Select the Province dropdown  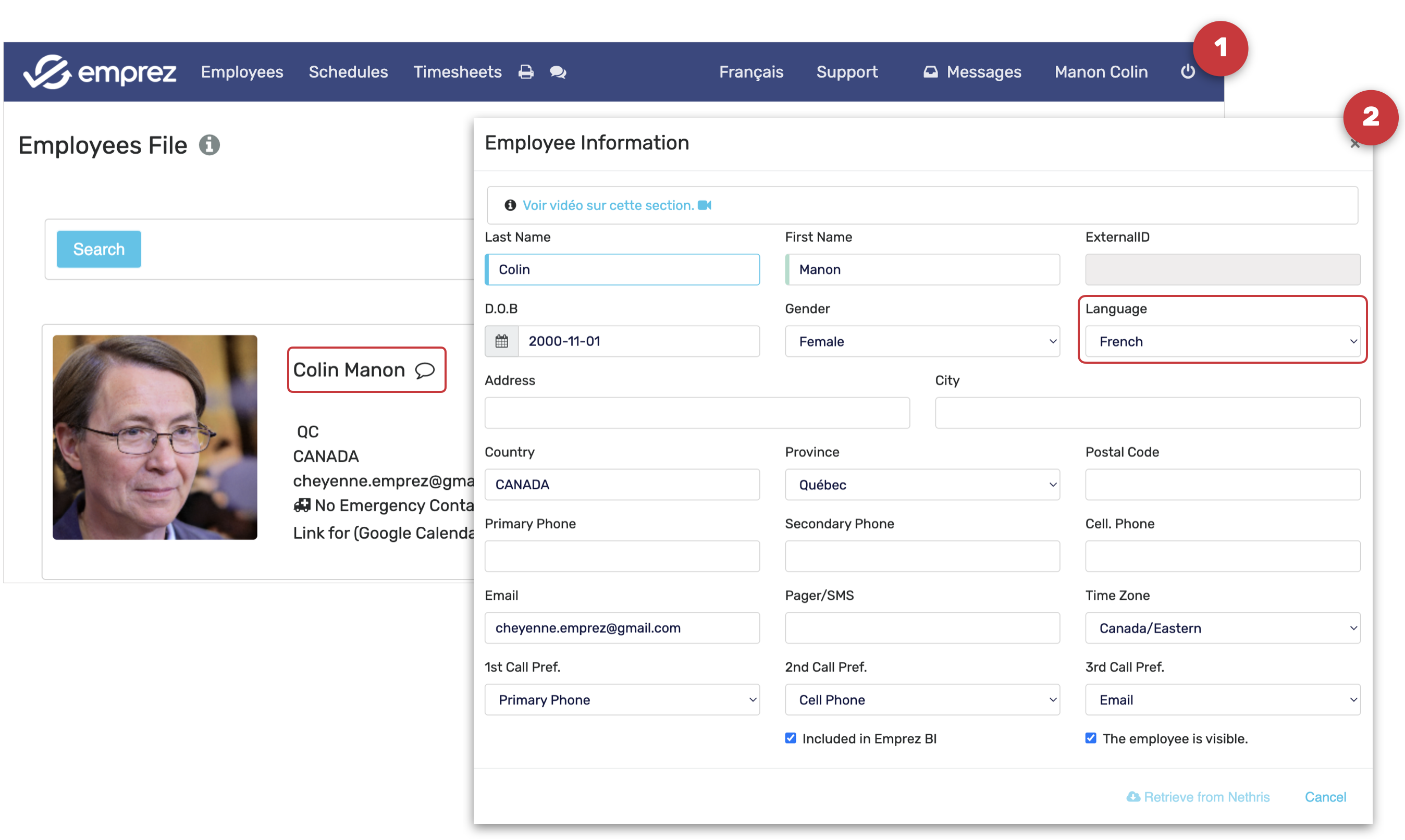pyautogui.click(x=922, y=485)
